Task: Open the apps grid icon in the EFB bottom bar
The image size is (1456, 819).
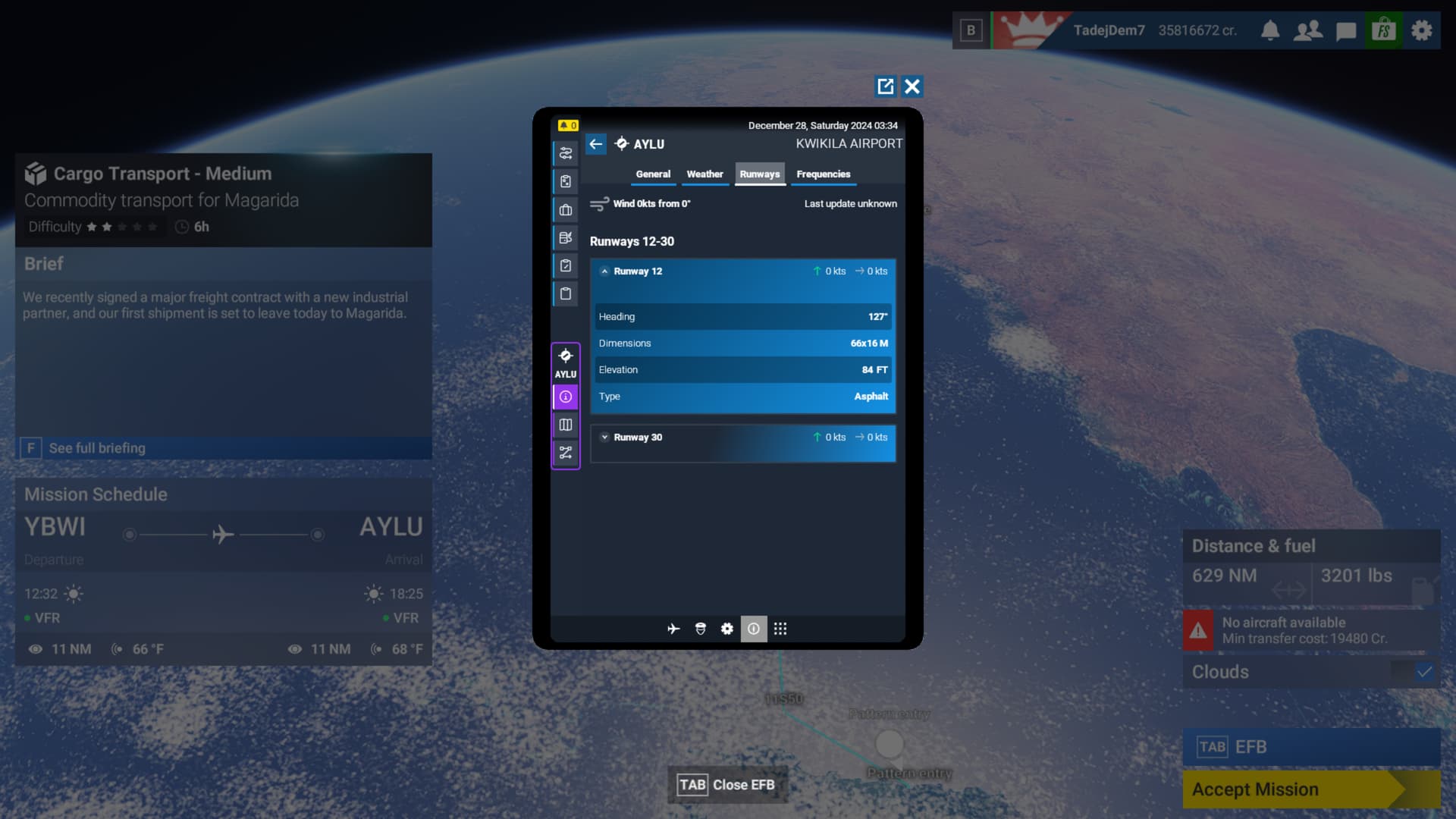Action: [x=780, y=629]
